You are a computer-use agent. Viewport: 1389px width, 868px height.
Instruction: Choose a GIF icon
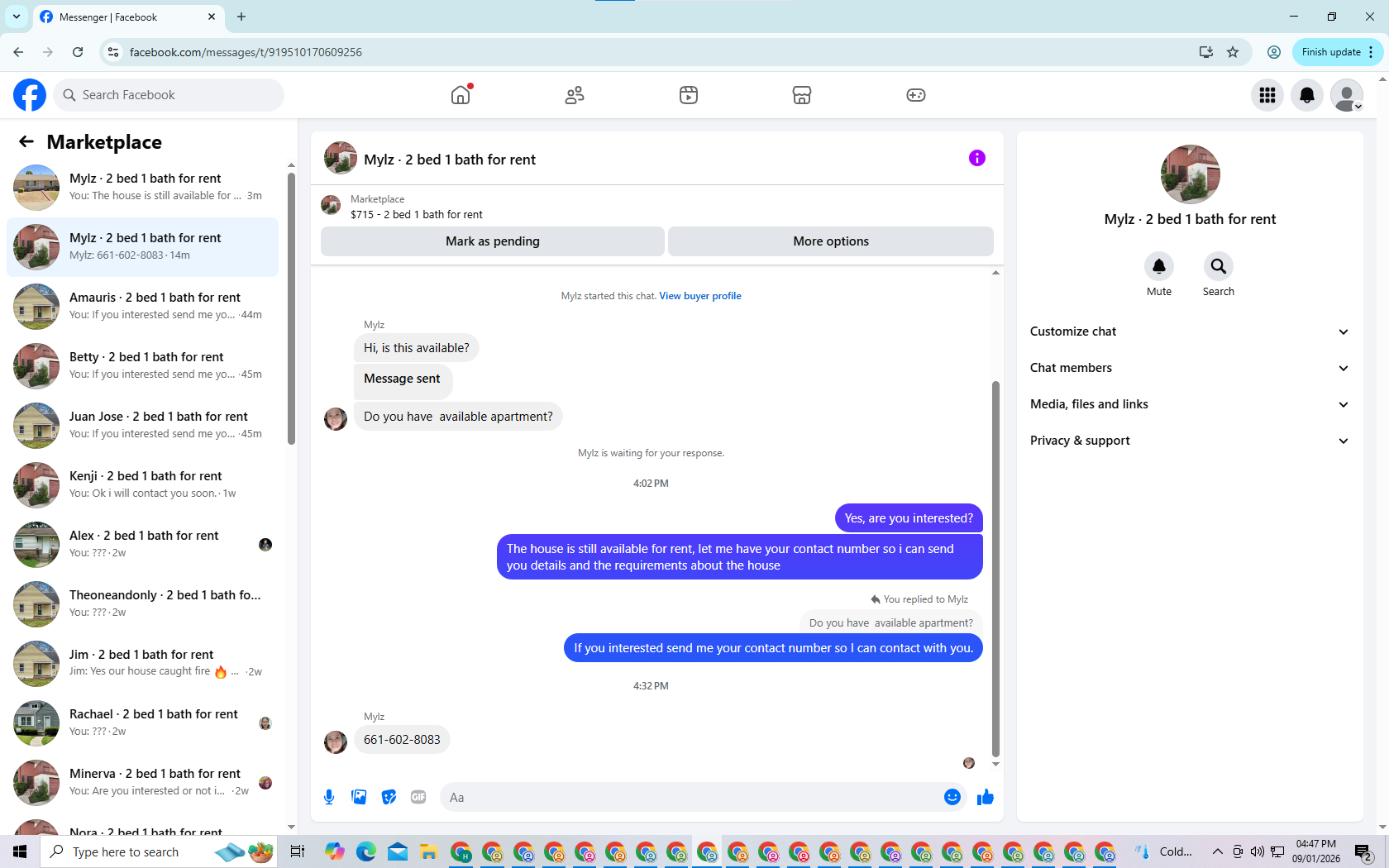[418, 797]
